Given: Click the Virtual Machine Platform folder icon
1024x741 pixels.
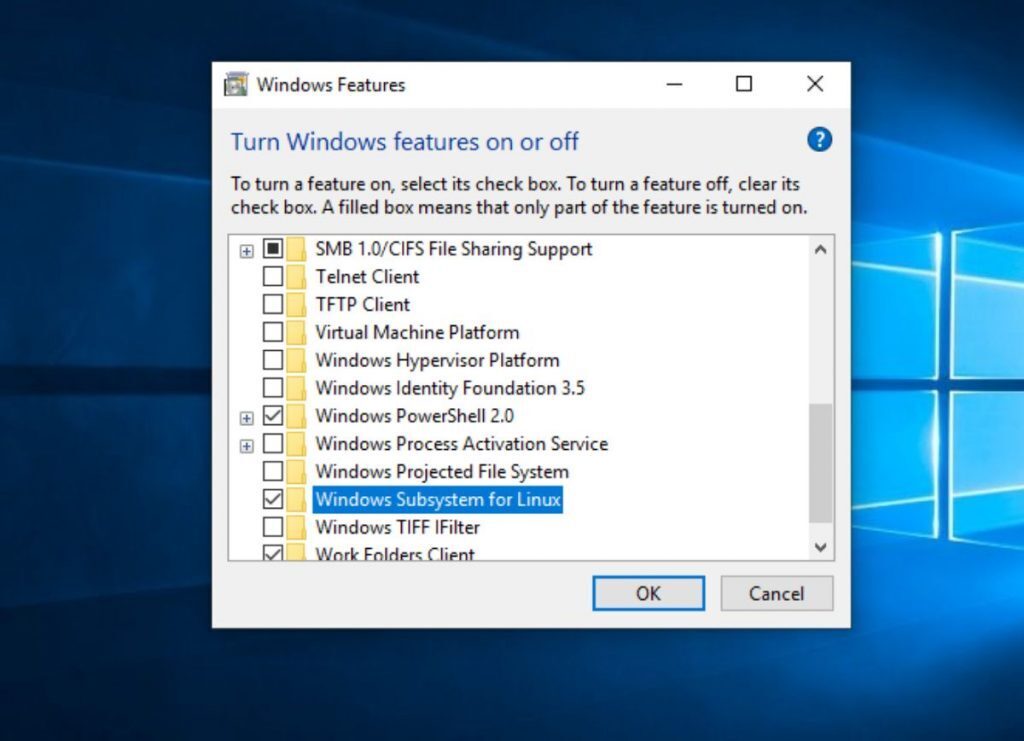Looking at the screenshot, I should coord(296,332).
